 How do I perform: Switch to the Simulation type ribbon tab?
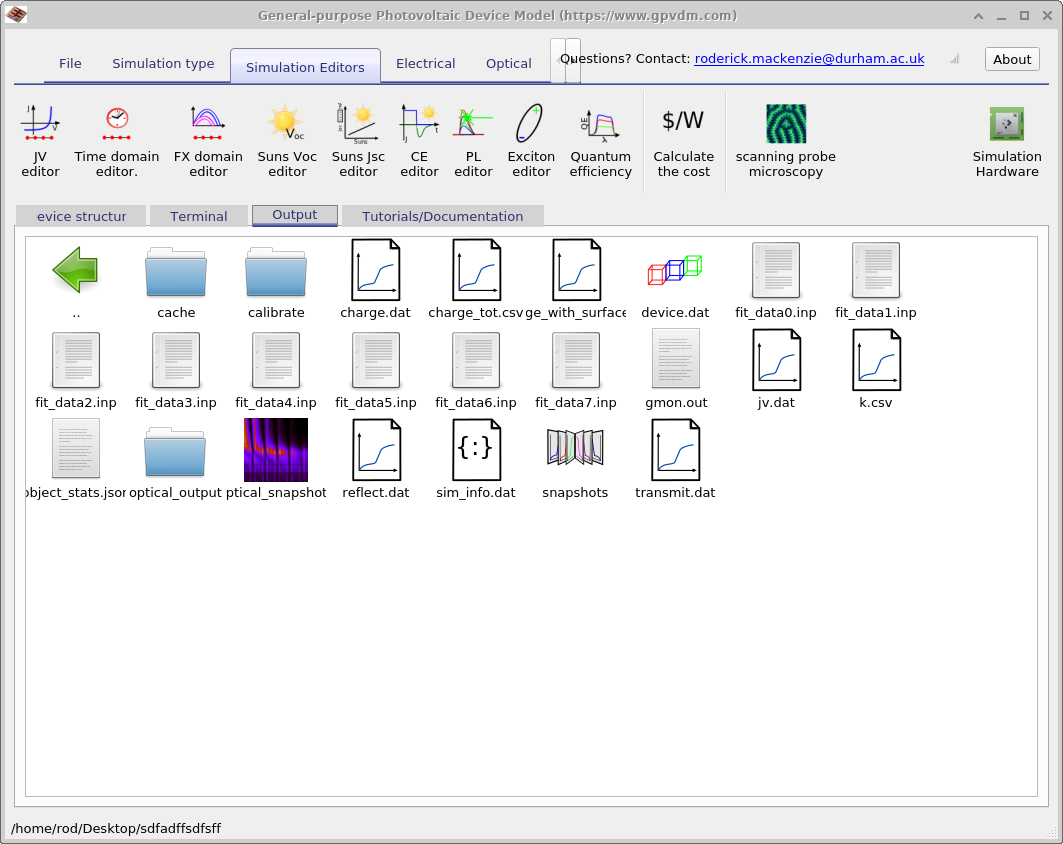163,63
